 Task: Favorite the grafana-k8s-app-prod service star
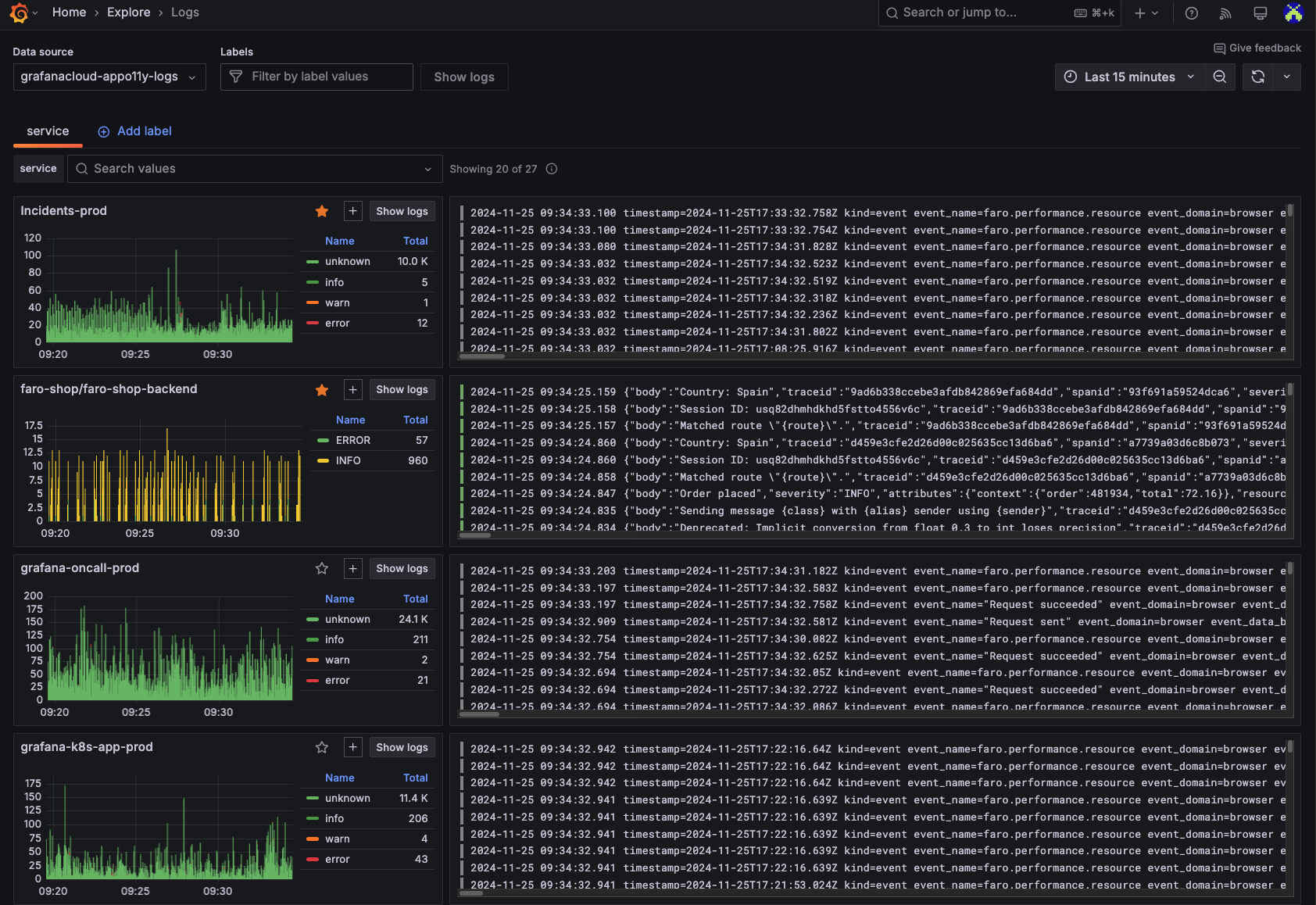tap(322, 747)
